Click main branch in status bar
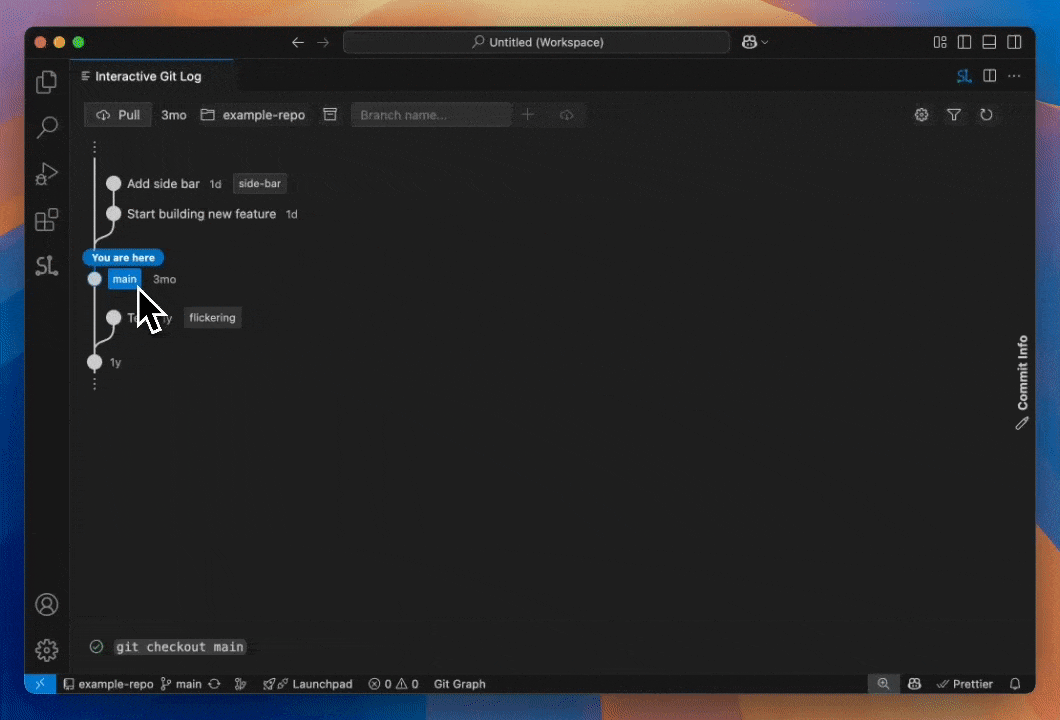Viewport: 1060px width, 720px height. click(182, 683)
